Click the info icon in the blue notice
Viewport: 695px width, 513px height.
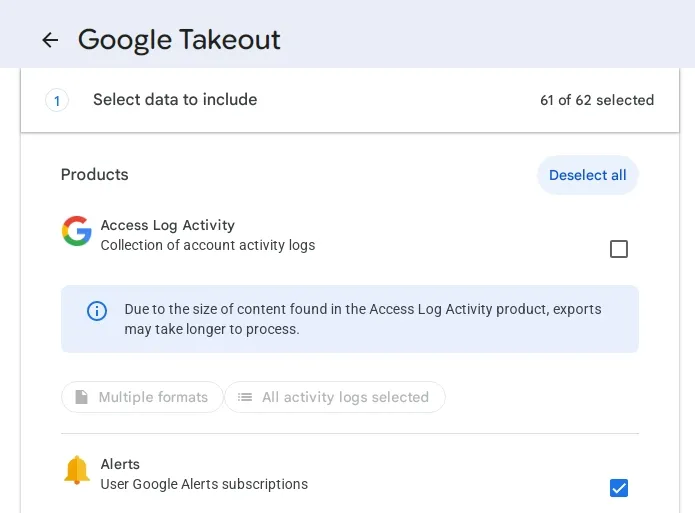pyautogui.click(x=97, y=311)
